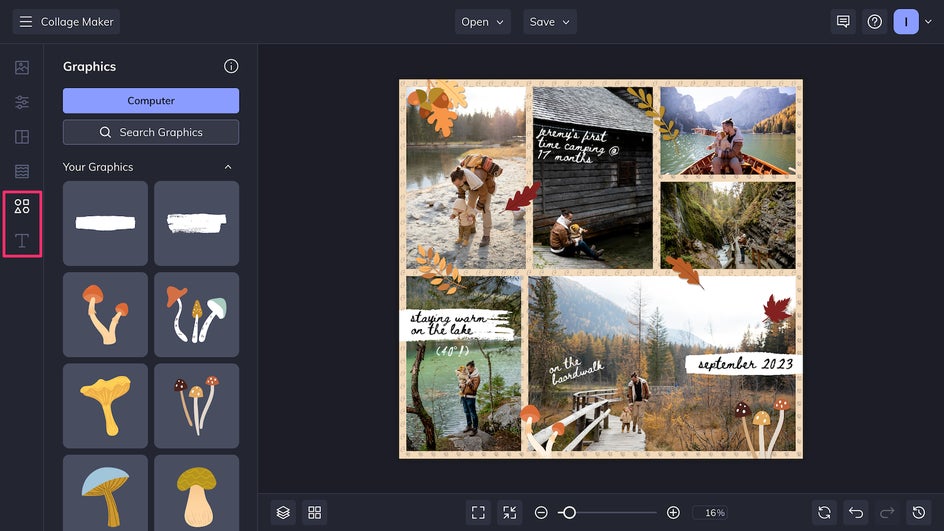Open the Layers panel icon
944x531 pixels.
[283, 512]
